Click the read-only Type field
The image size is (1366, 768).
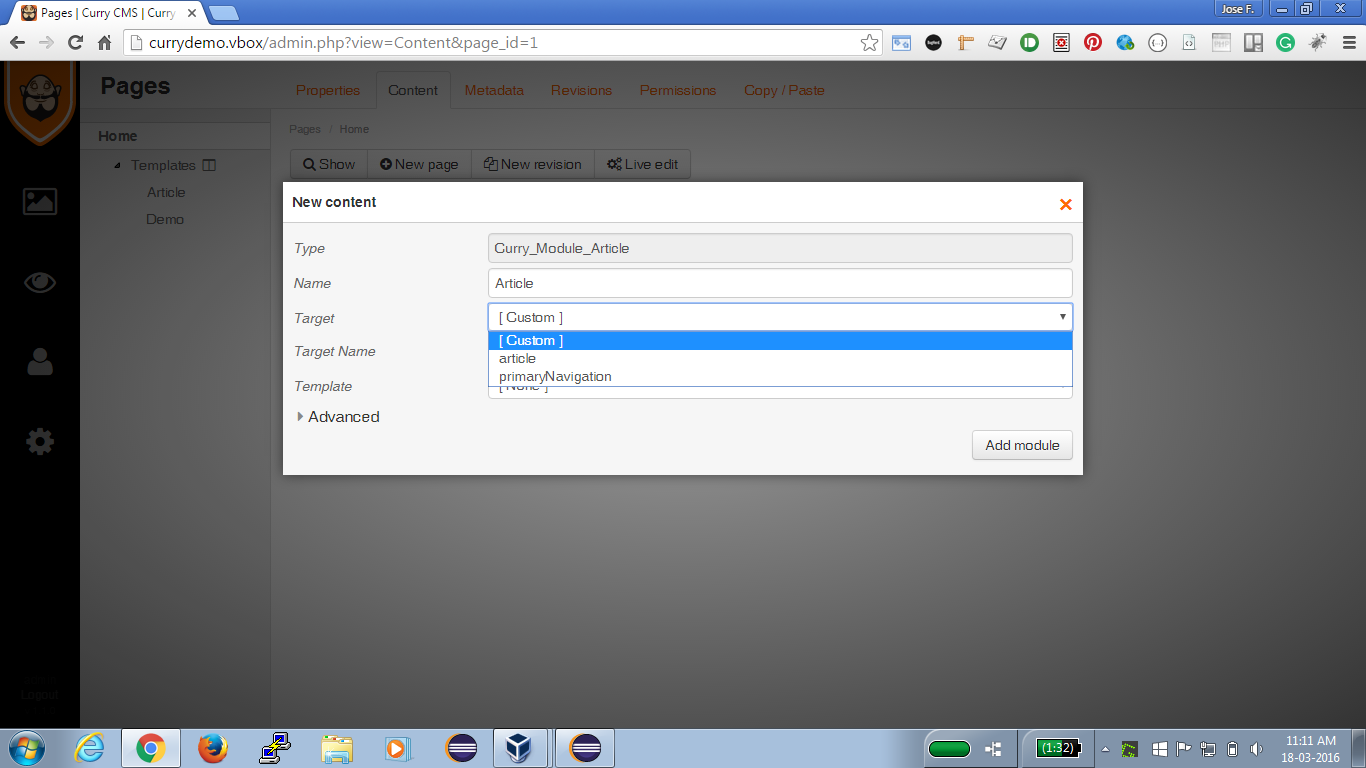click(780, 248)
